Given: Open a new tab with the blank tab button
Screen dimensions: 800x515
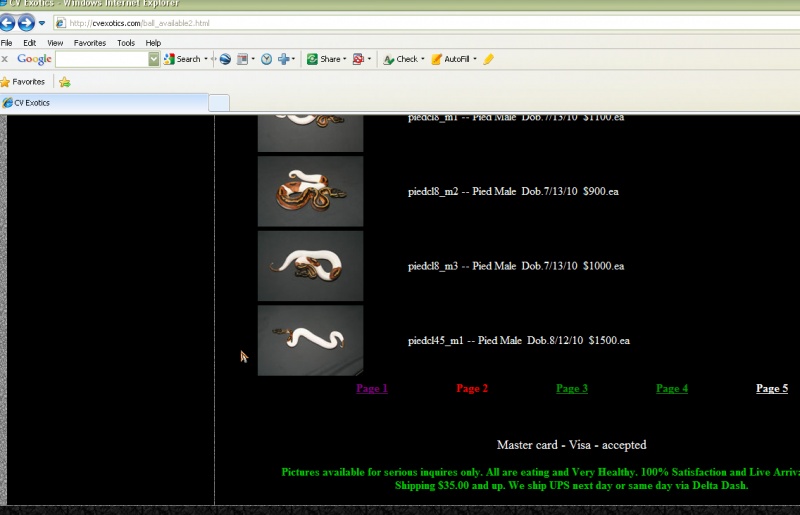Looking at the screenshot, I should coord(219,103).
